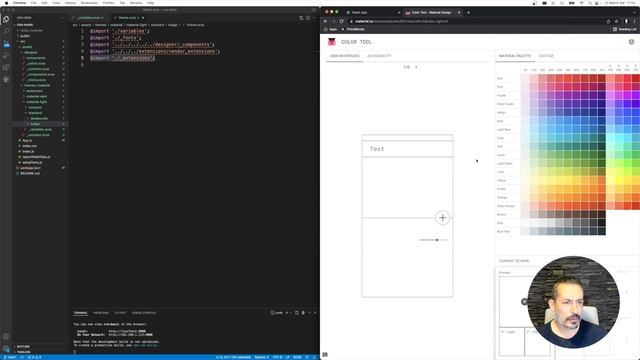
Task: Select the TERMINAL panel tab
Action: coord(80,313)
